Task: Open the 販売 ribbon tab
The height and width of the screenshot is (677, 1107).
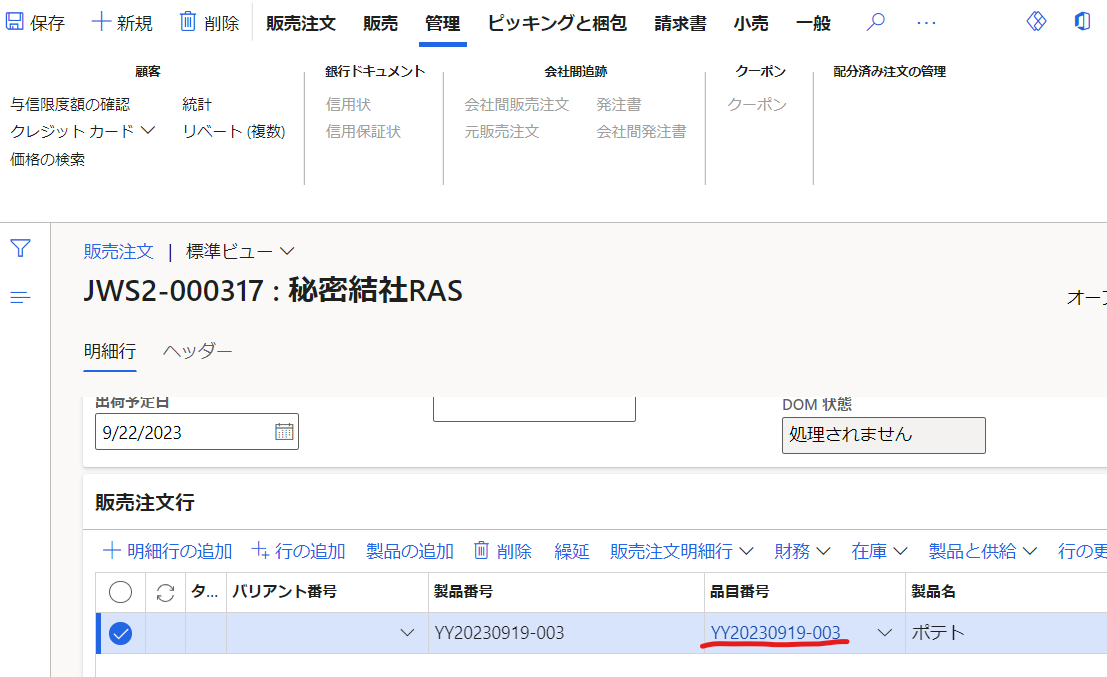Action: (381, 23)
